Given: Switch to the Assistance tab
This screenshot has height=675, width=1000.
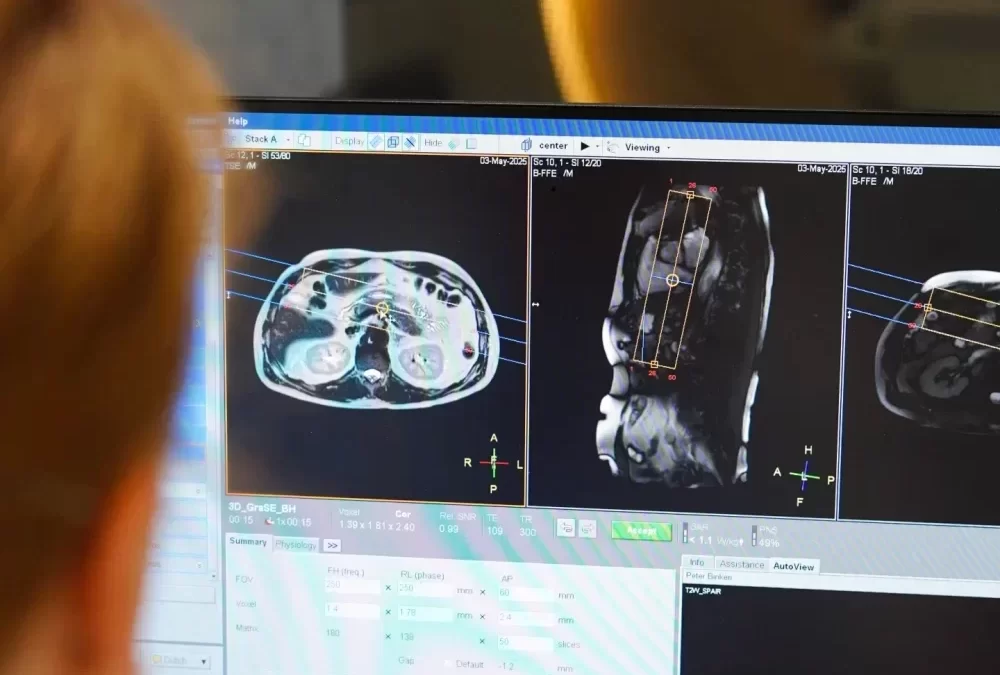Looking at the screenshot, I should (741, 565).
